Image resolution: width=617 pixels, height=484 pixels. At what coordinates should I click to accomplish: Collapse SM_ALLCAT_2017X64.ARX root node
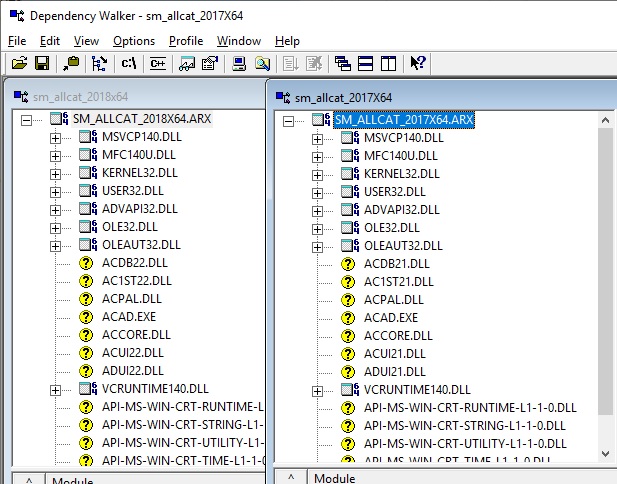tap(288, 121)
